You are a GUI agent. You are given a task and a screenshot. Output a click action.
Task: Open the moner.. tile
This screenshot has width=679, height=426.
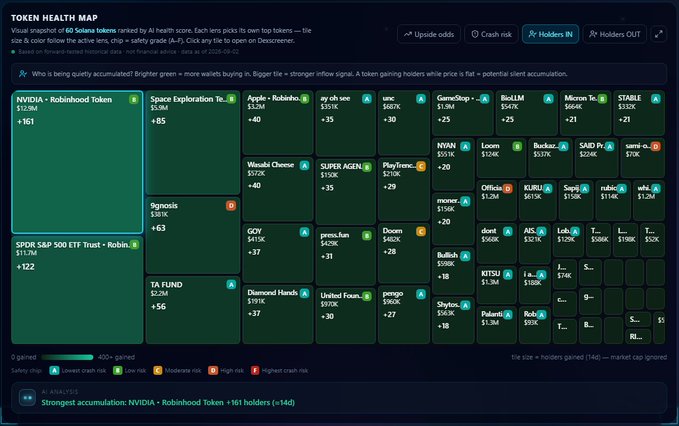(x=453, y=219)
